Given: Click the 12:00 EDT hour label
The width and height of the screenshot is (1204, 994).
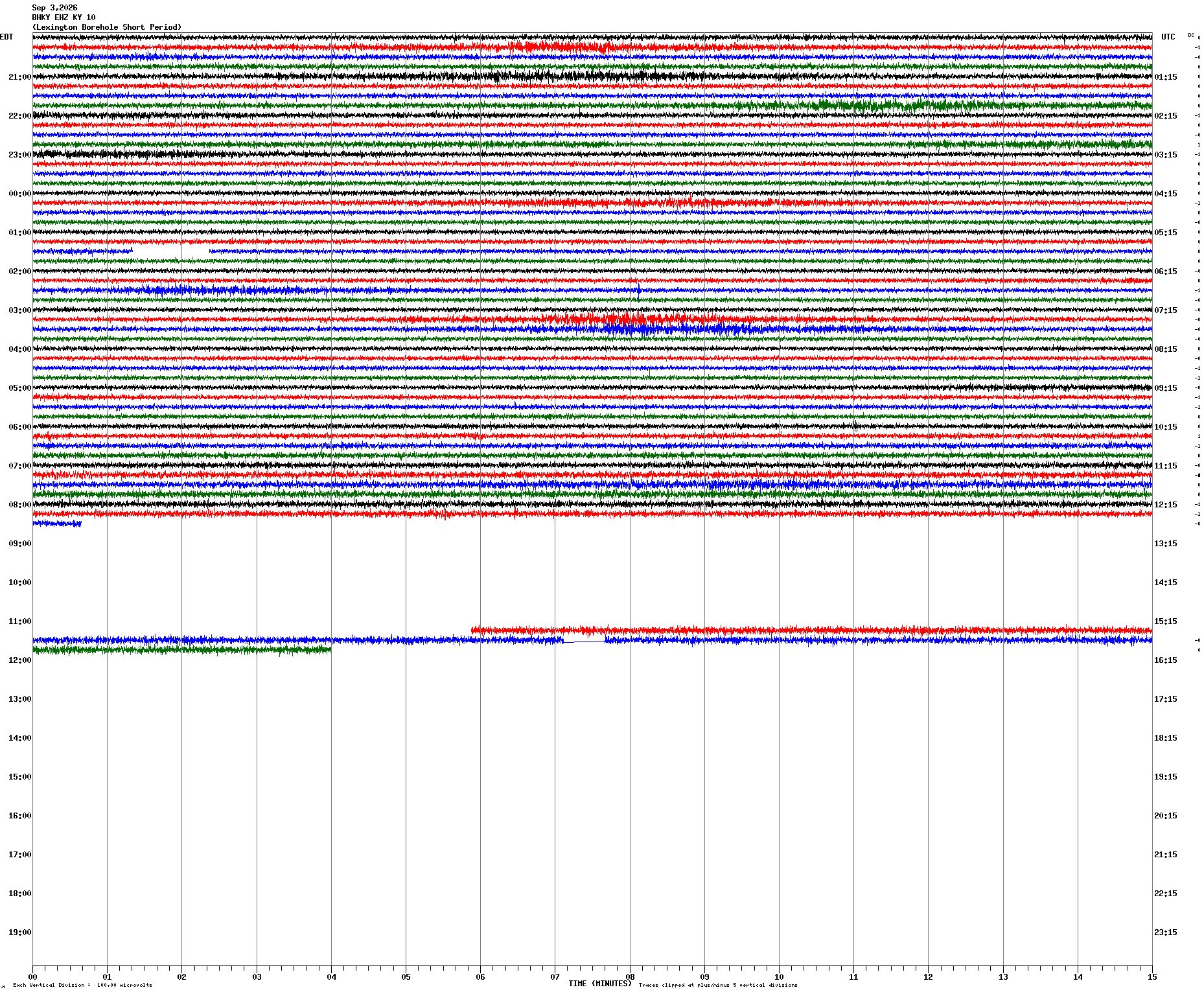Looking at the screenshot, I should [x=19, y=660].
